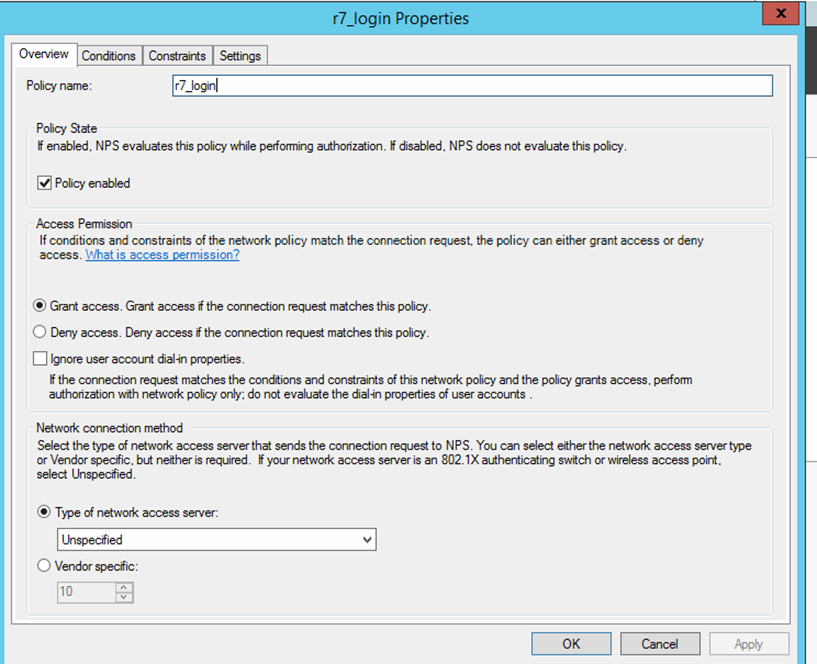Go to the Constraints tab
Screen dimensions: 817x664
(x=177, y=56)
